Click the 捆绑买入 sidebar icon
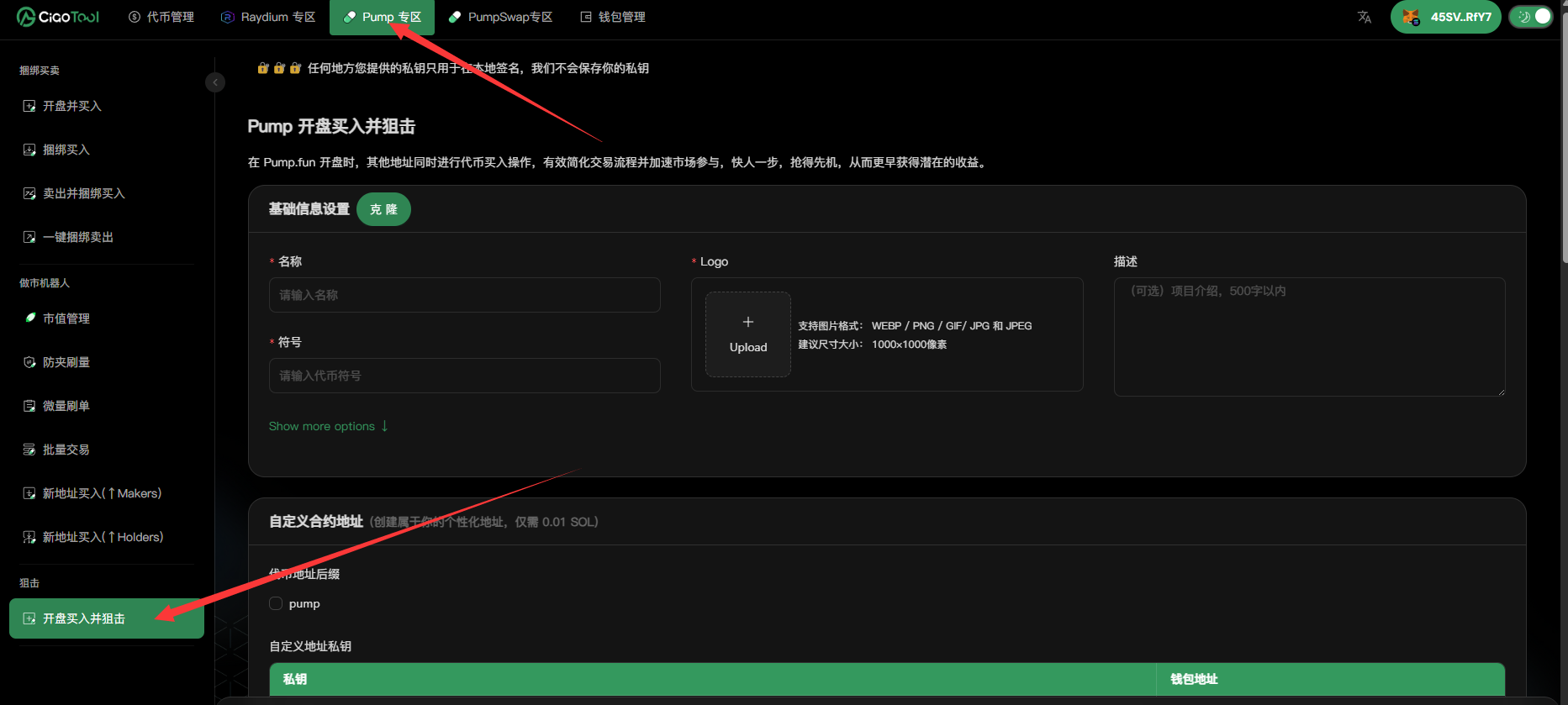This screenshot has height=705, width=1568. pyautogui.click(x=29, y=150)
